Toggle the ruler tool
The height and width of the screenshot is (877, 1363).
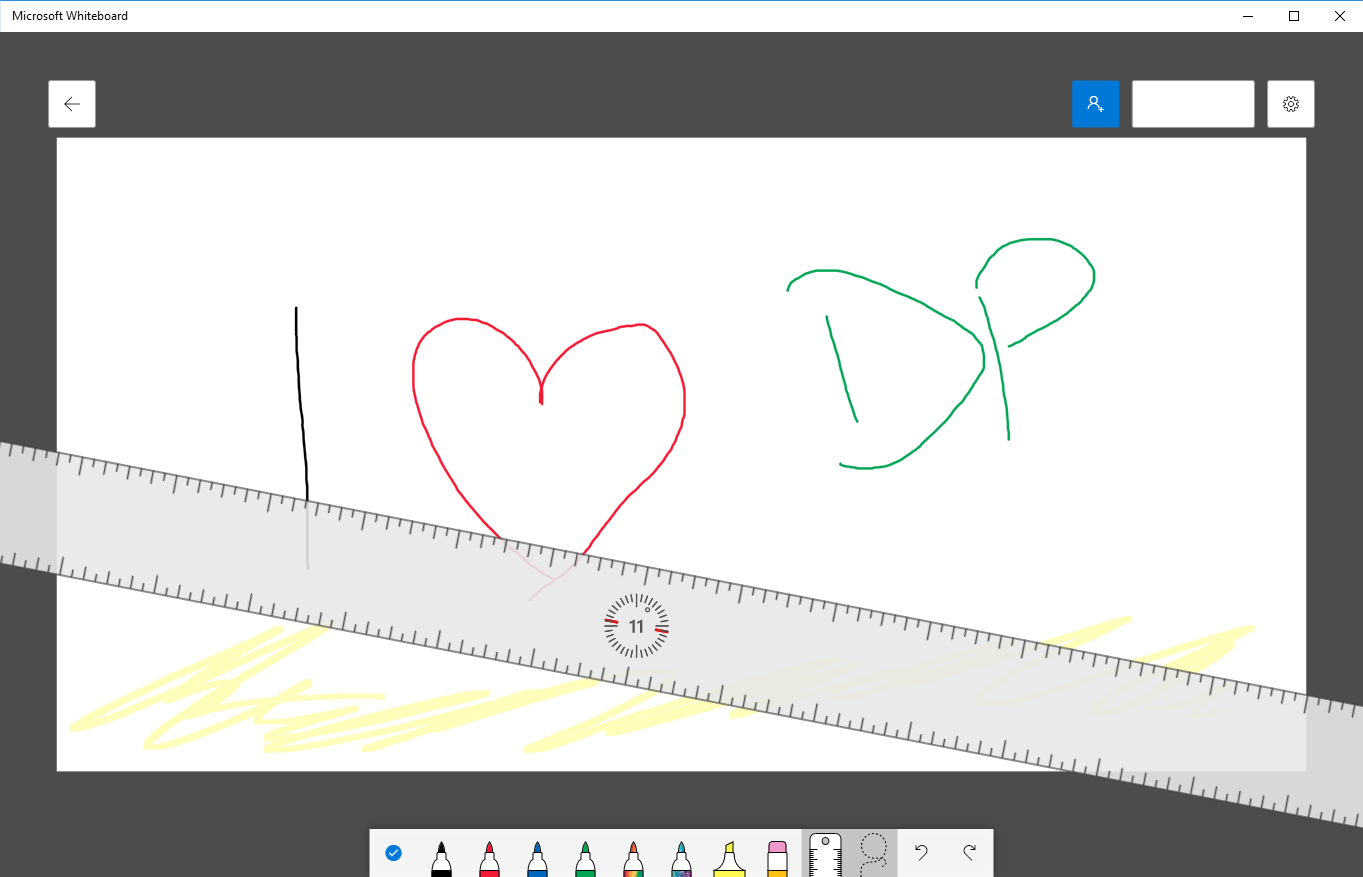coord(825,854)
